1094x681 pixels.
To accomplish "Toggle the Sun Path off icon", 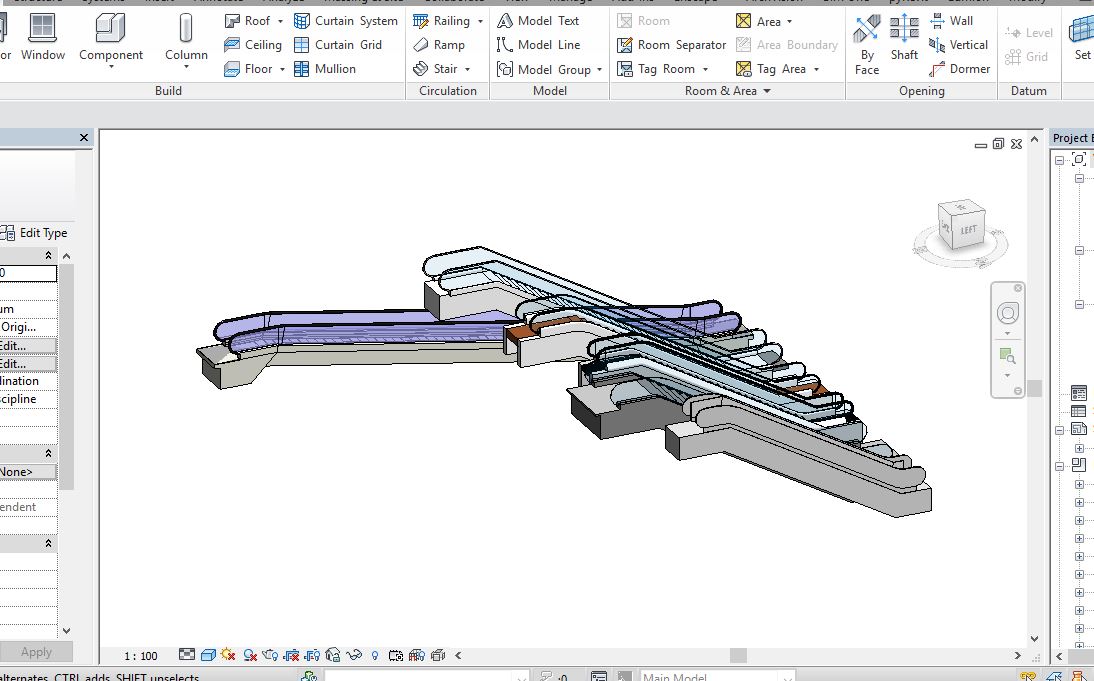I will (228, 655).
